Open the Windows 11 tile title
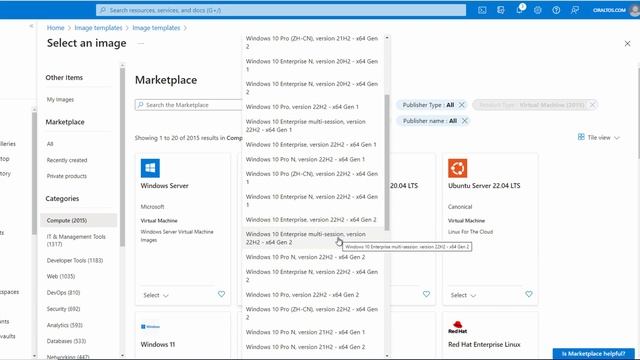Image resolution: width=640 pixels, height=360 pixels. pos(158,344)
